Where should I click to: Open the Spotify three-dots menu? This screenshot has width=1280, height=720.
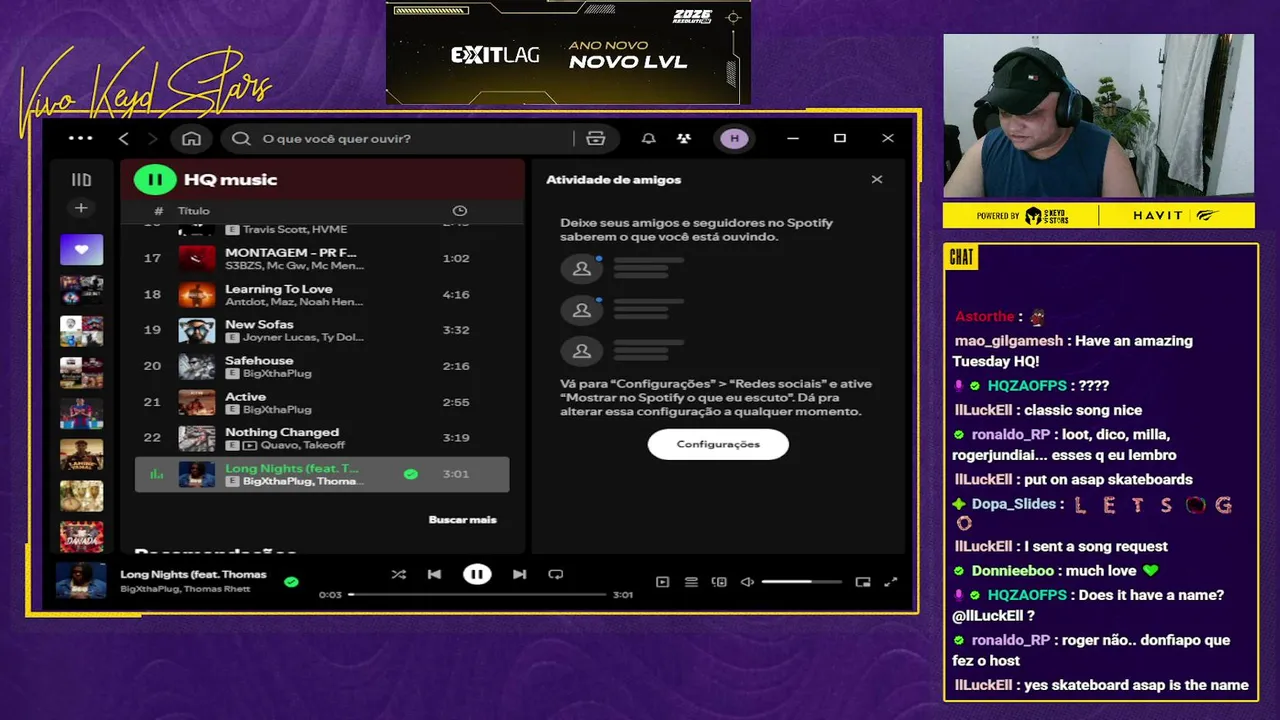coord(80,138)
